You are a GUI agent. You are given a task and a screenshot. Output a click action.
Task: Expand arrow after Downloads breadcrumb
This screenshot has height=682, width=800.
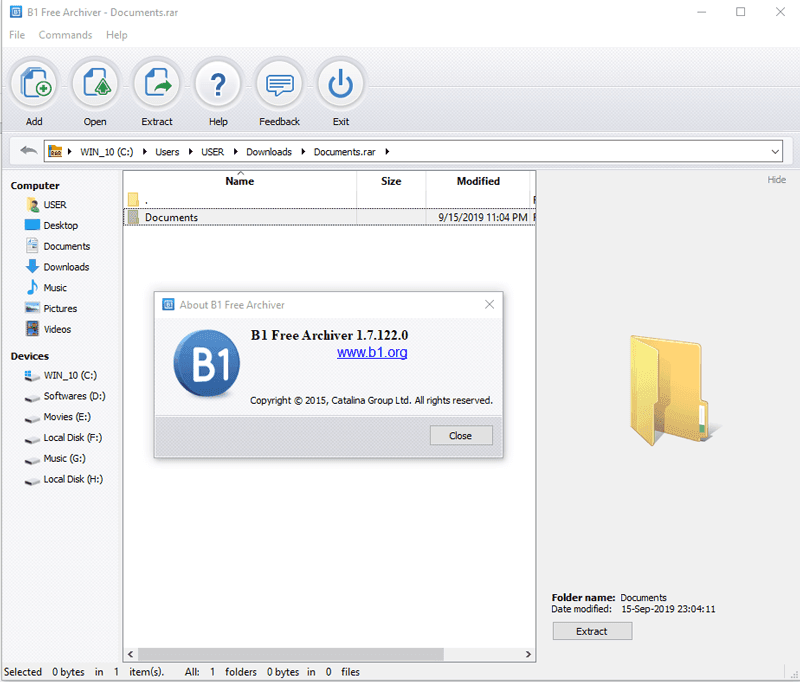point(303,151)
